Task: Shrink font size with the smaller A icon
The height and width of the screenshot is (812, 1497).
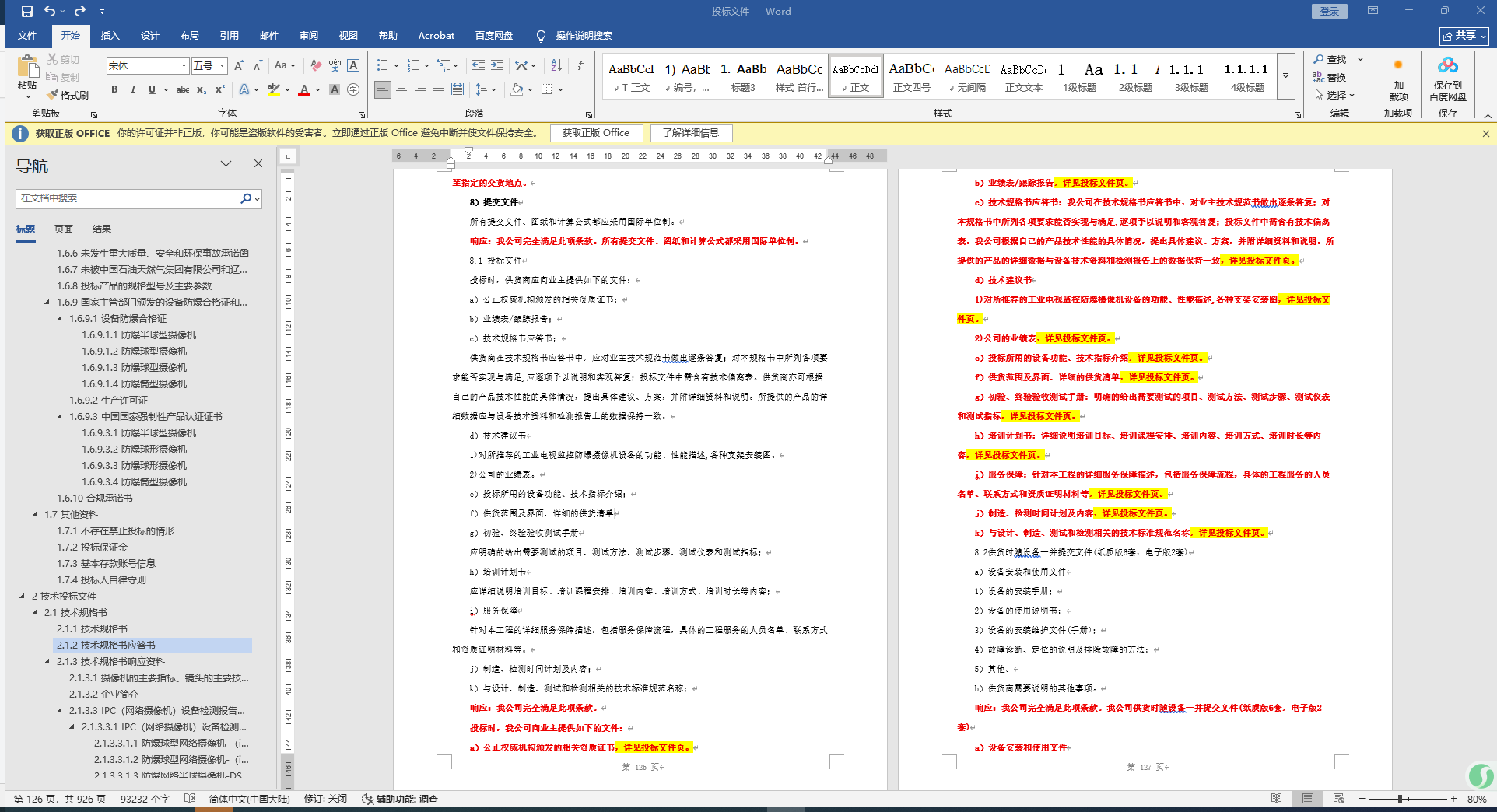Action: pos(258,65)
